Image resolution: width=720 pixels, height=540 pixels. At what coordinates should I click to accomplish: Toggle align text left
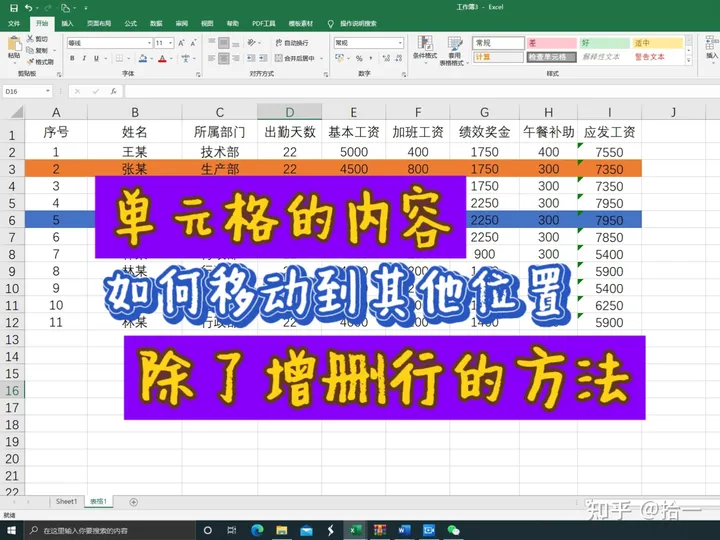coord(212,58)
